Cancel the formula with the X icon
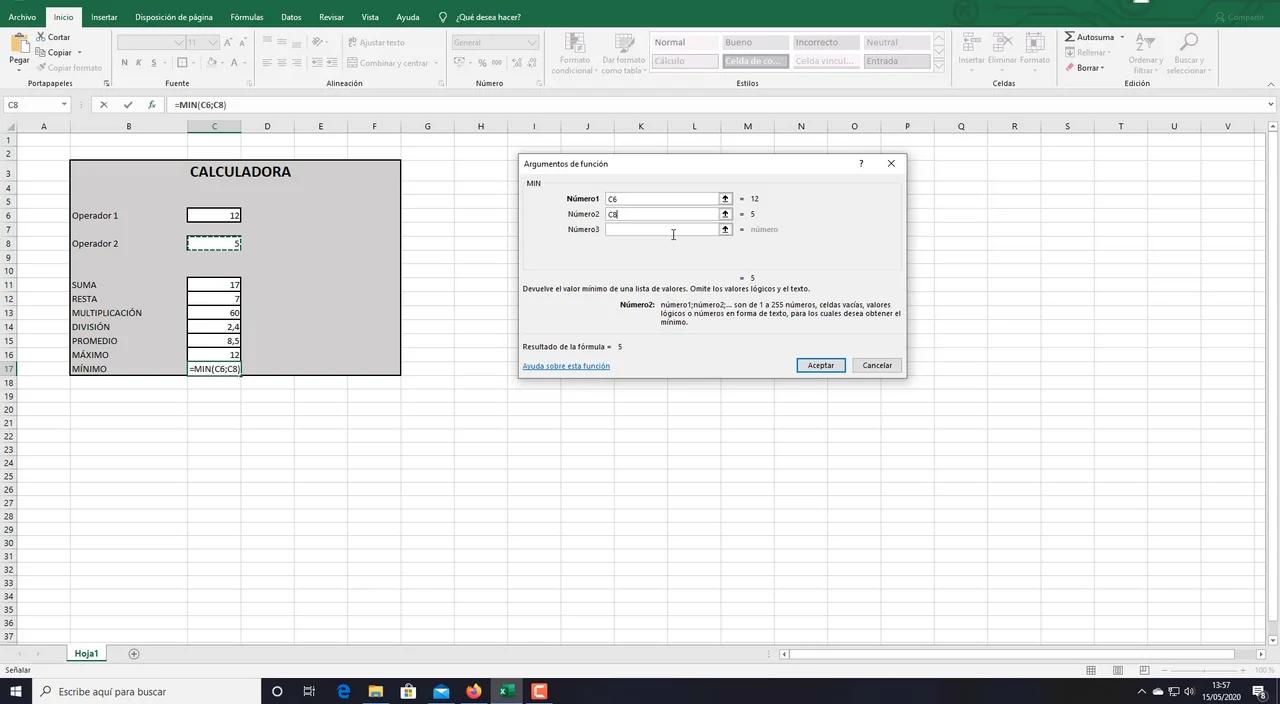 [104, 104]
